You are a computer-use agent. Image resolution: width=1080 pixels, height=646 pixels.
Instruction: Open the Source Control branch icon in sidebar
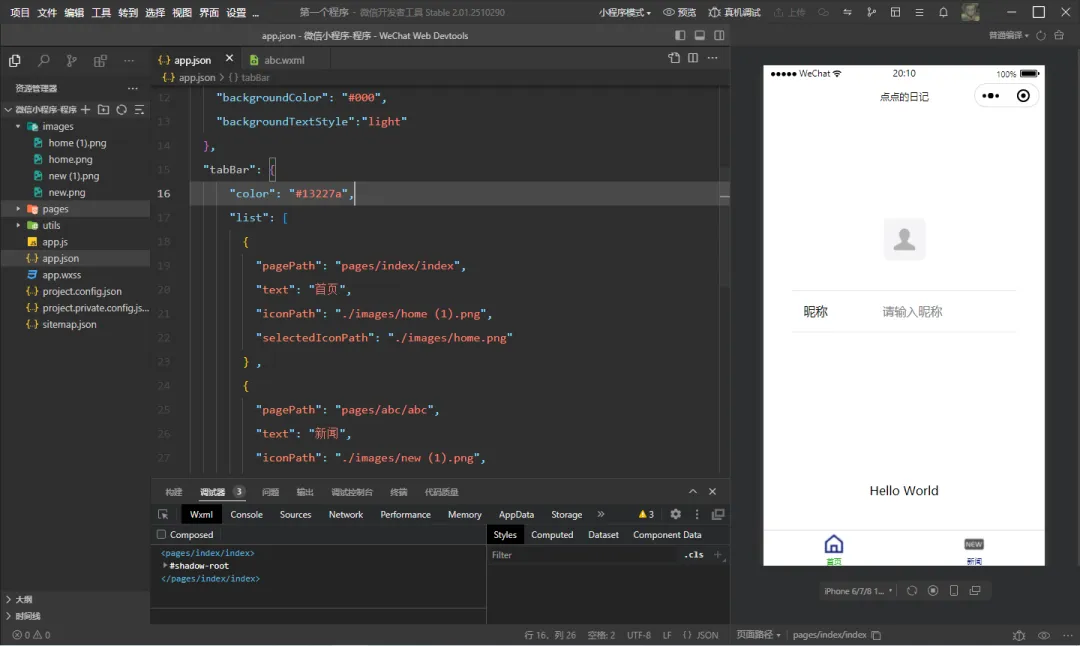click(72, 61)
